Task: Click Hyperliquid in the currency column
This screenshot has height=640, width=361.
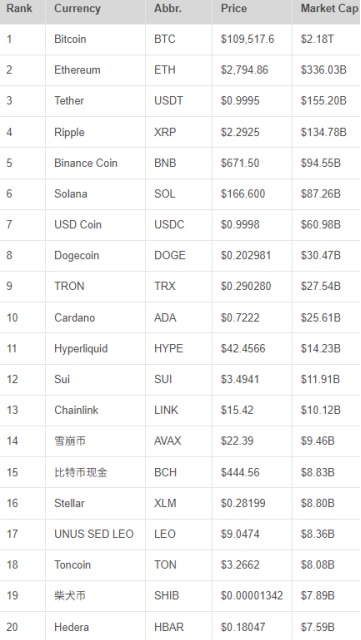Action: 81,349
